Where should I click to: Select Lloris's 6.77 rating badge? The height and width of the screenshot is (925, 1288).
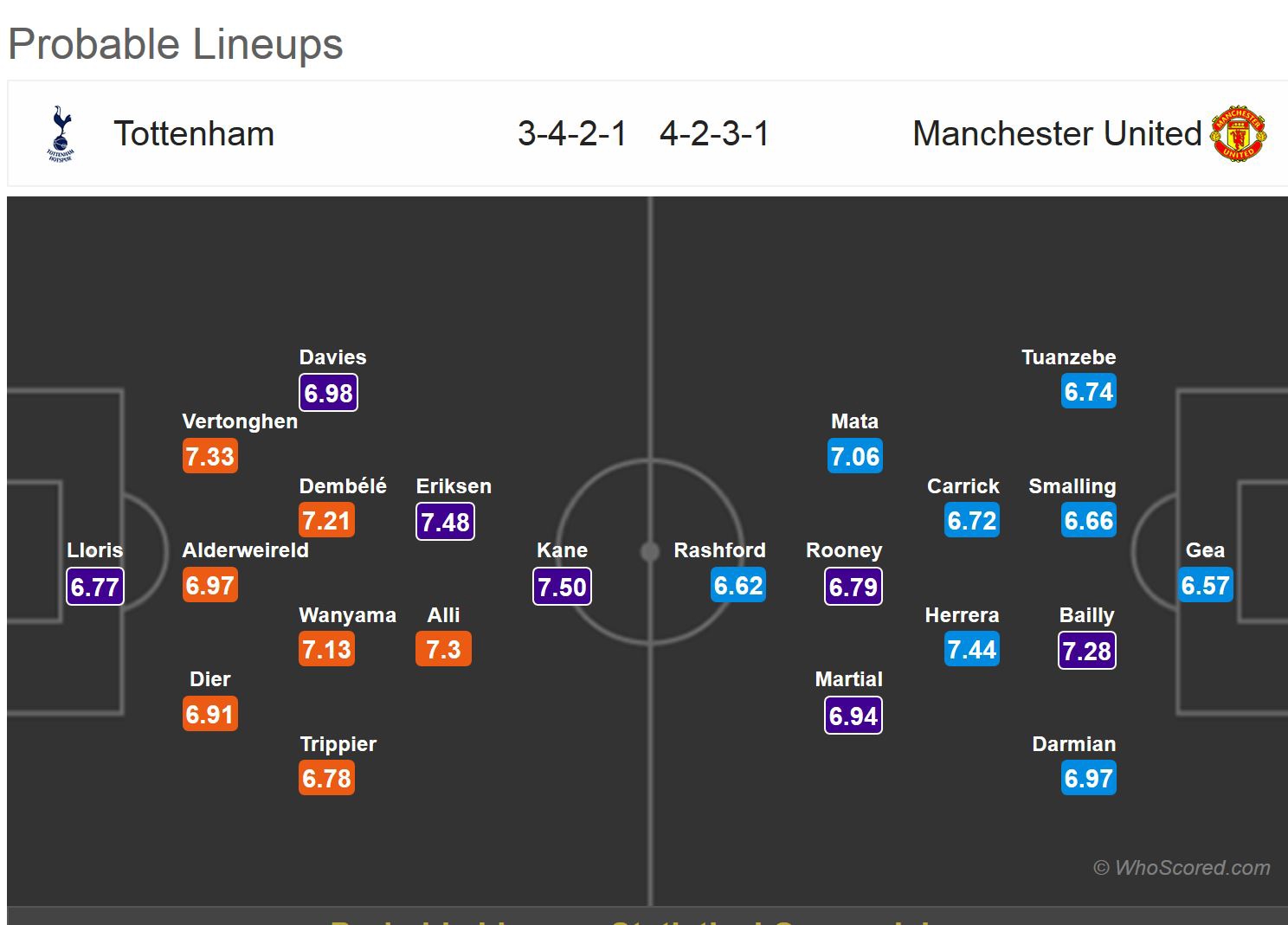coord(95,587)
